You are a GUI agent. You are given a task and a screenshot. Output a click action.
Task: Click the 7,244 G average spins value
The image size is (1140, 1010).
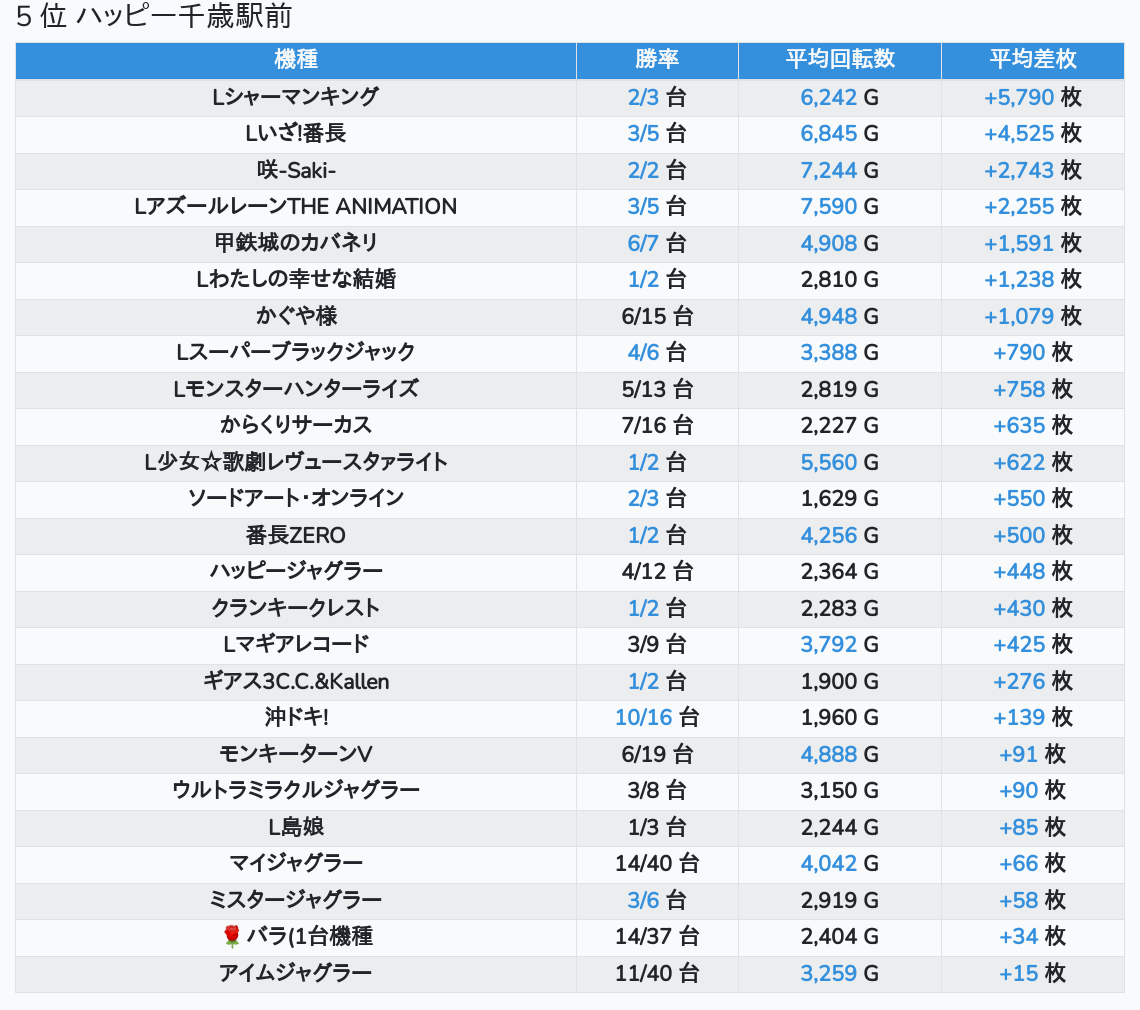click(x=840, y=170)
